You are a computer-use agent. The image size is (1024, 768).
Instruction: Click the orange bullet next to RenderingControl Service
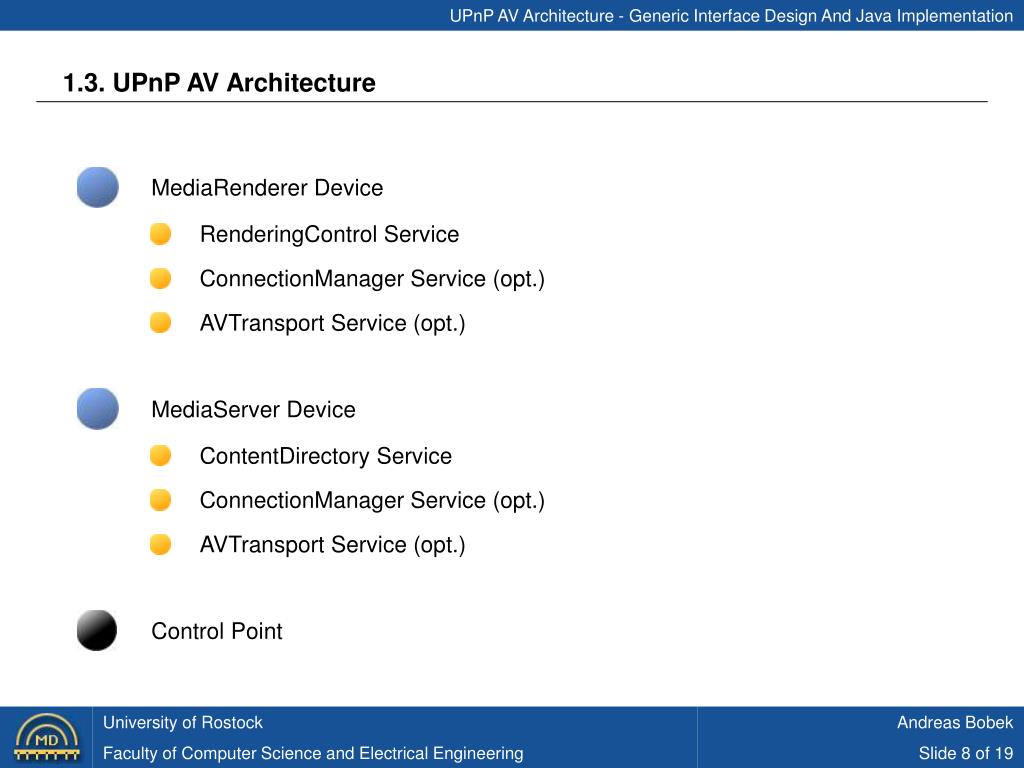pos(160,234)
